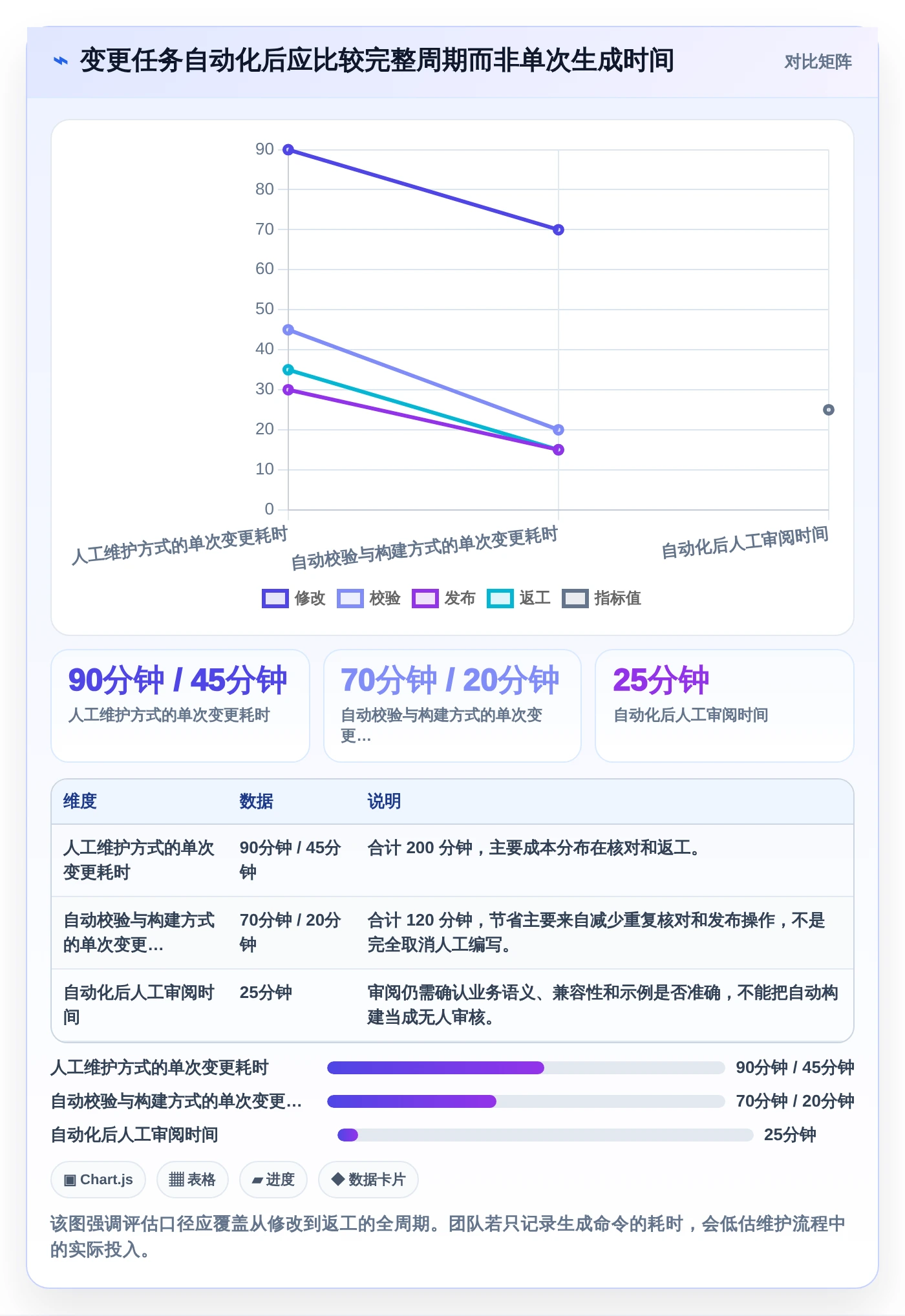This screenshot has width=905, height=1316.
Task: Click progress bar for 自动化后人工审阅时间
Action: coord(545,1135)
